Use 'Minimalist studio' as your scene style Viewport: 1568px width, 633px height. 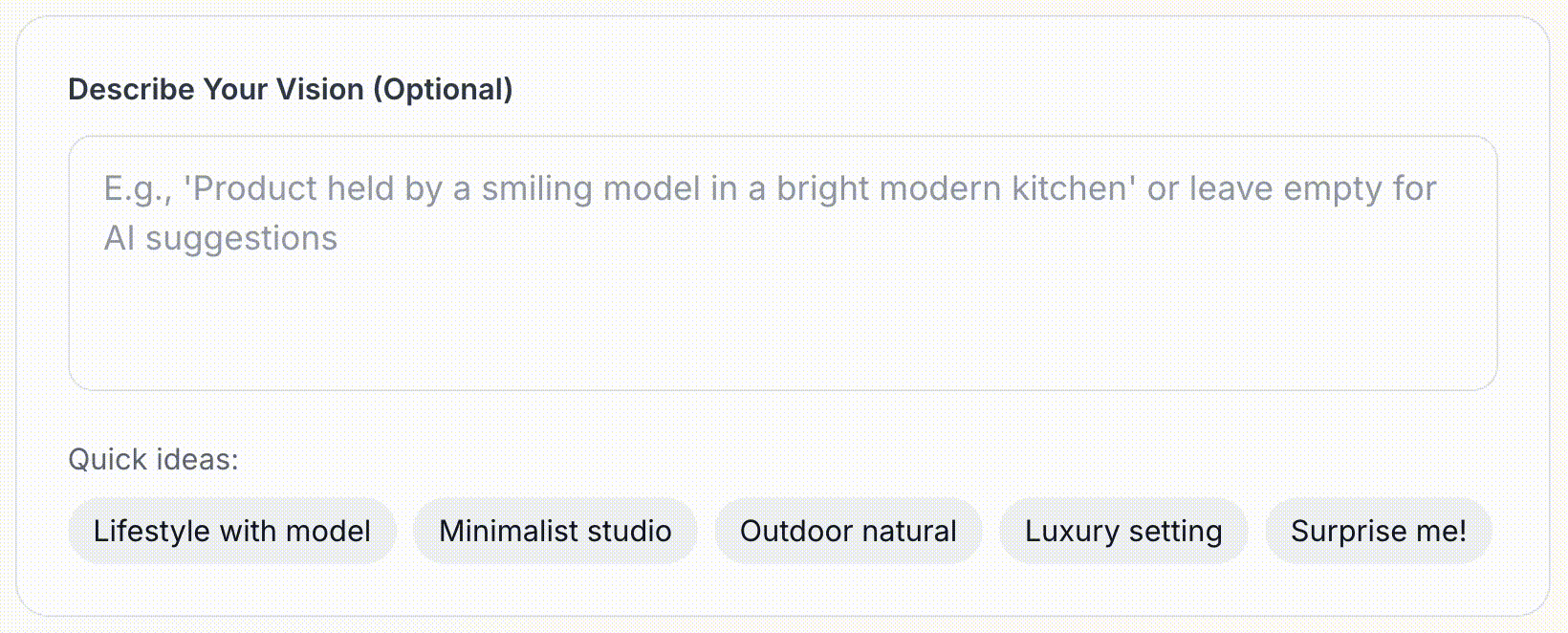[x=555, y=531]
